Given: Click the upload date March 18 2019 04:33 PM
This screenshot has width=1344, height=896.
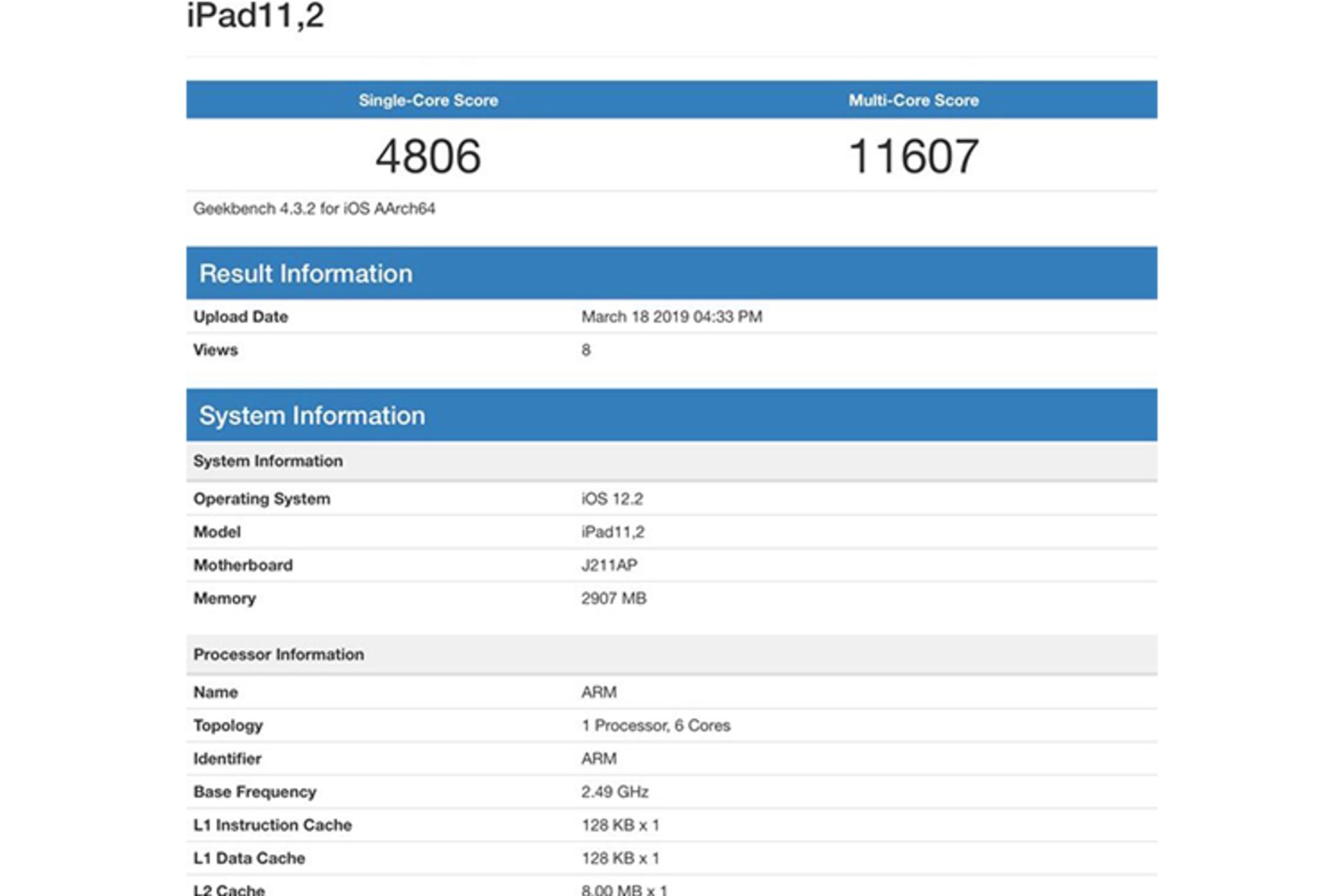Looking at the screenshot, I should pos(671,317).
